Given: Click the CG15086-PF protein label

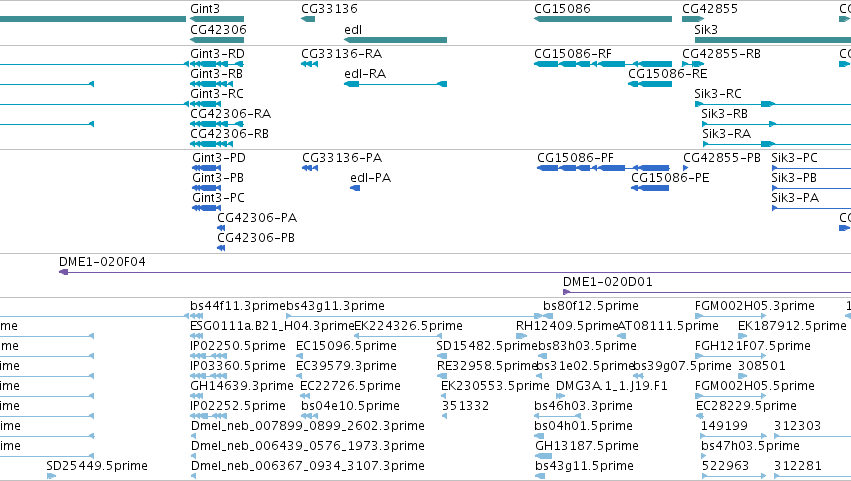Looking at the screenshot, I should (575, 158).
